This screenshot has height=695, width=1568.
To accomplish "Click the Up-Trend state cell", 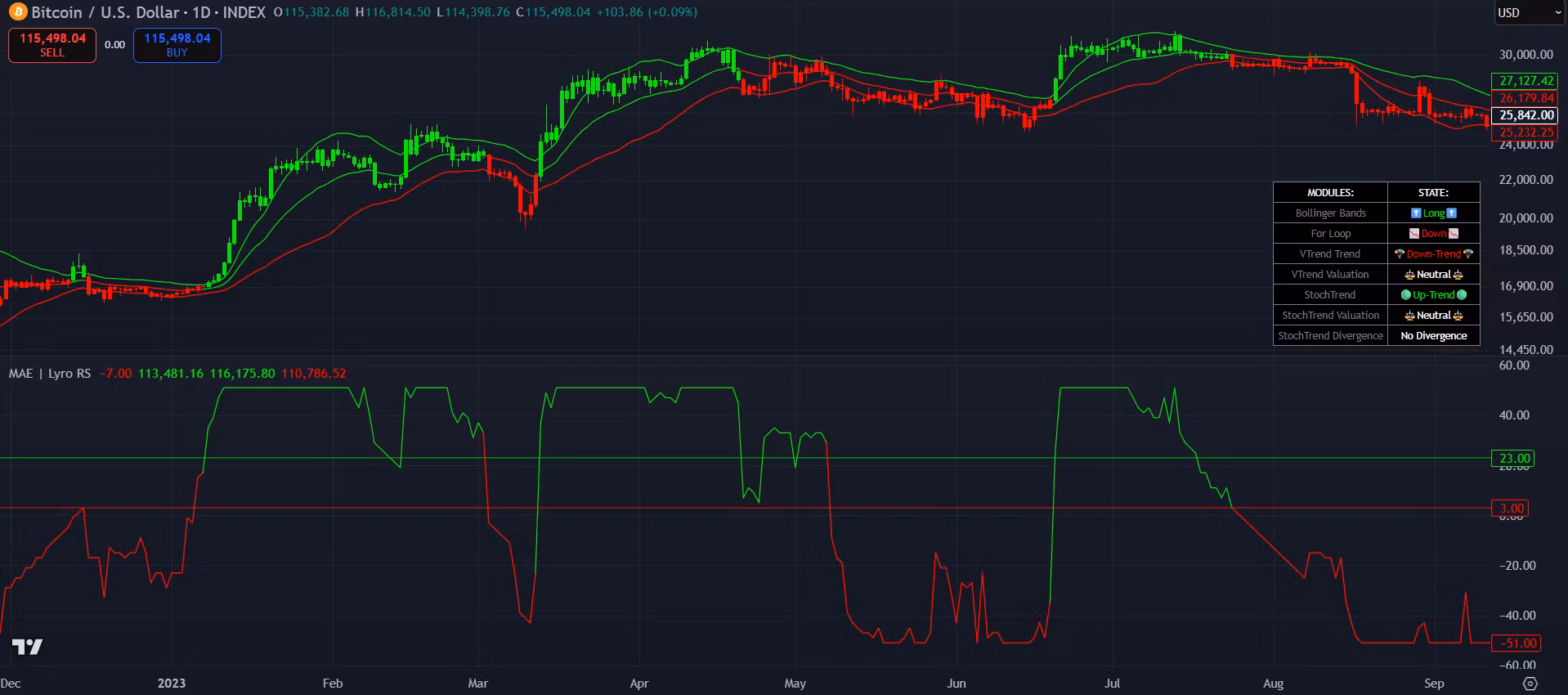I will 1433,295.
